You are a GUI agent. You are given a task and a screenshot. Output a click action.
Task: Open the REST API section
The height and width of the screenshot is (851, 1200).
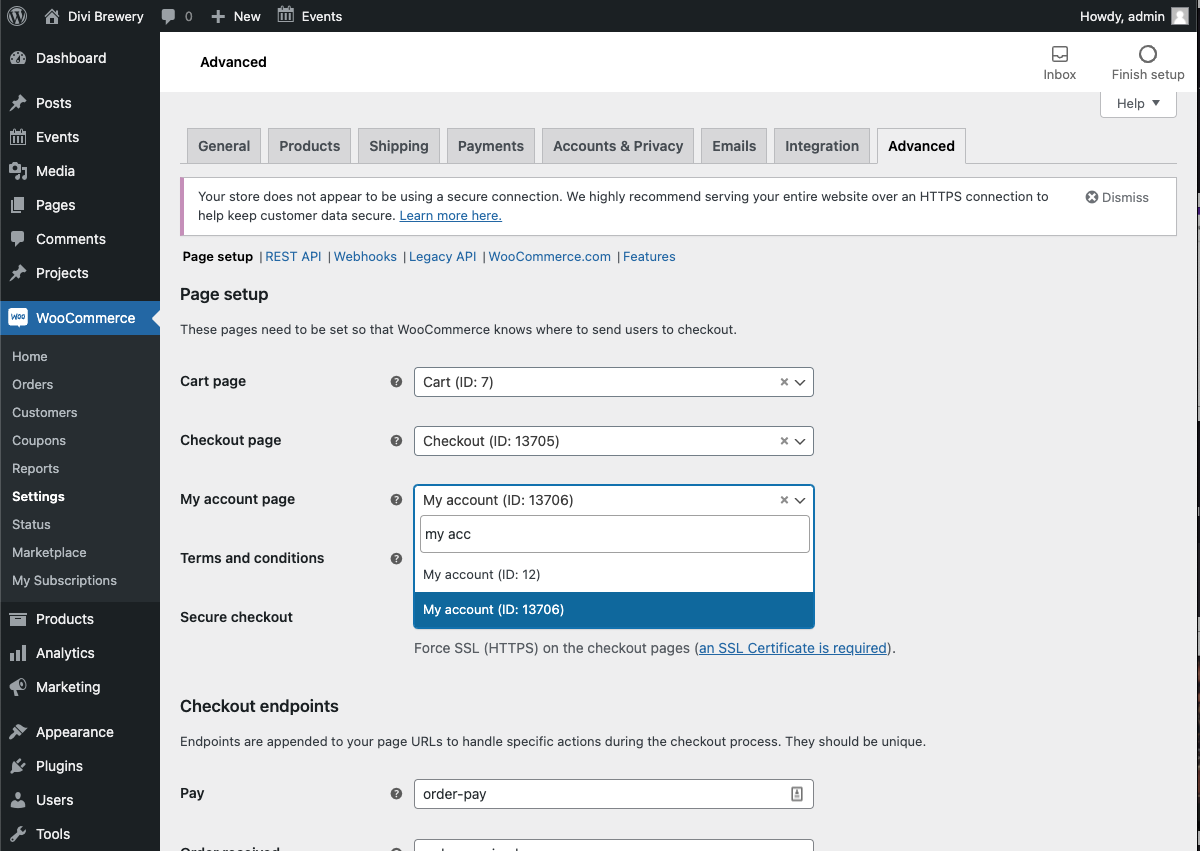coord(293,257)
